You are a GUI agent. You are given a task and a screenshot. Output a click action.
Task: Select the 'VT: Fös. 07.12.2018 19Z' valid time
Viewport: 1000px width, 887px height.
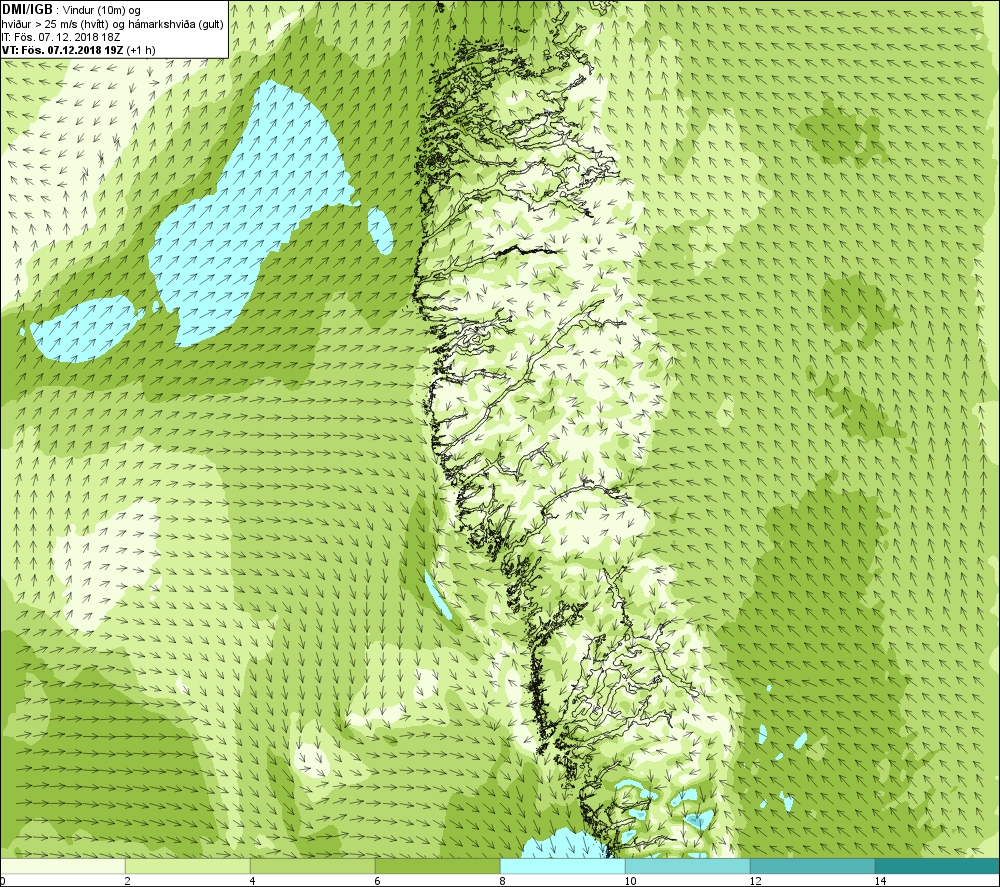62,50
